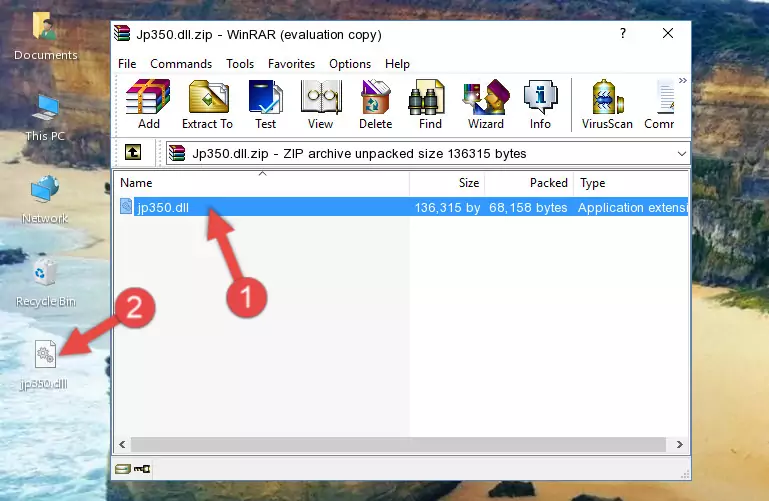Open the Tools menu
769x501 pixels.
point(240,64)
